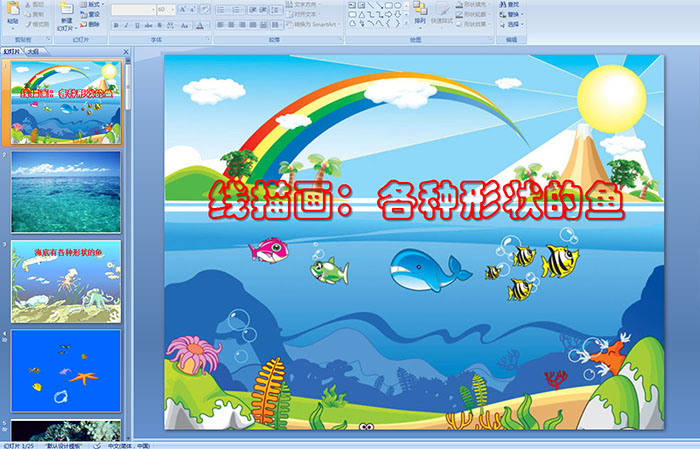This screenshot has width=700, height=449.
Task: Click Convert to SmartArt button
Action: tap(314, 24)
